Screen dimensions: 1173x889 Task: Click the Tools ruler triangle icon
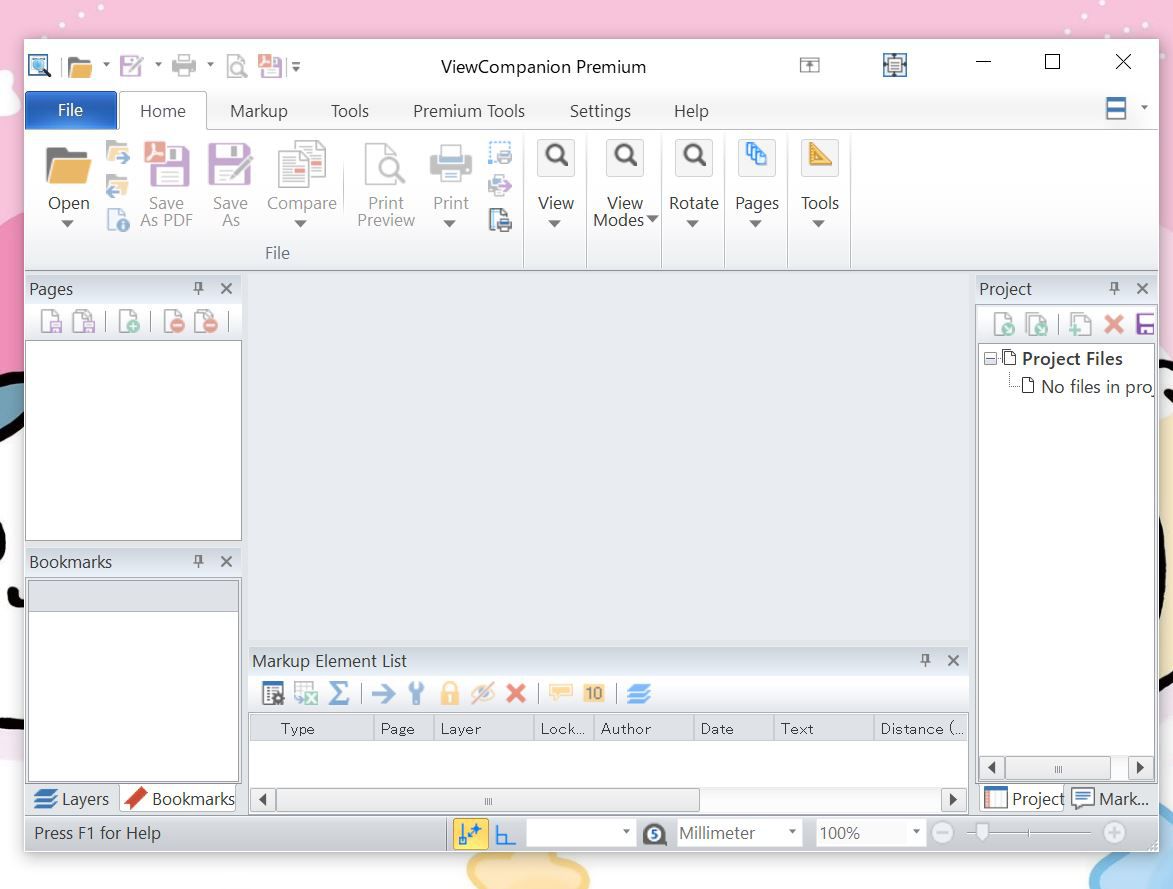point(819,158)
